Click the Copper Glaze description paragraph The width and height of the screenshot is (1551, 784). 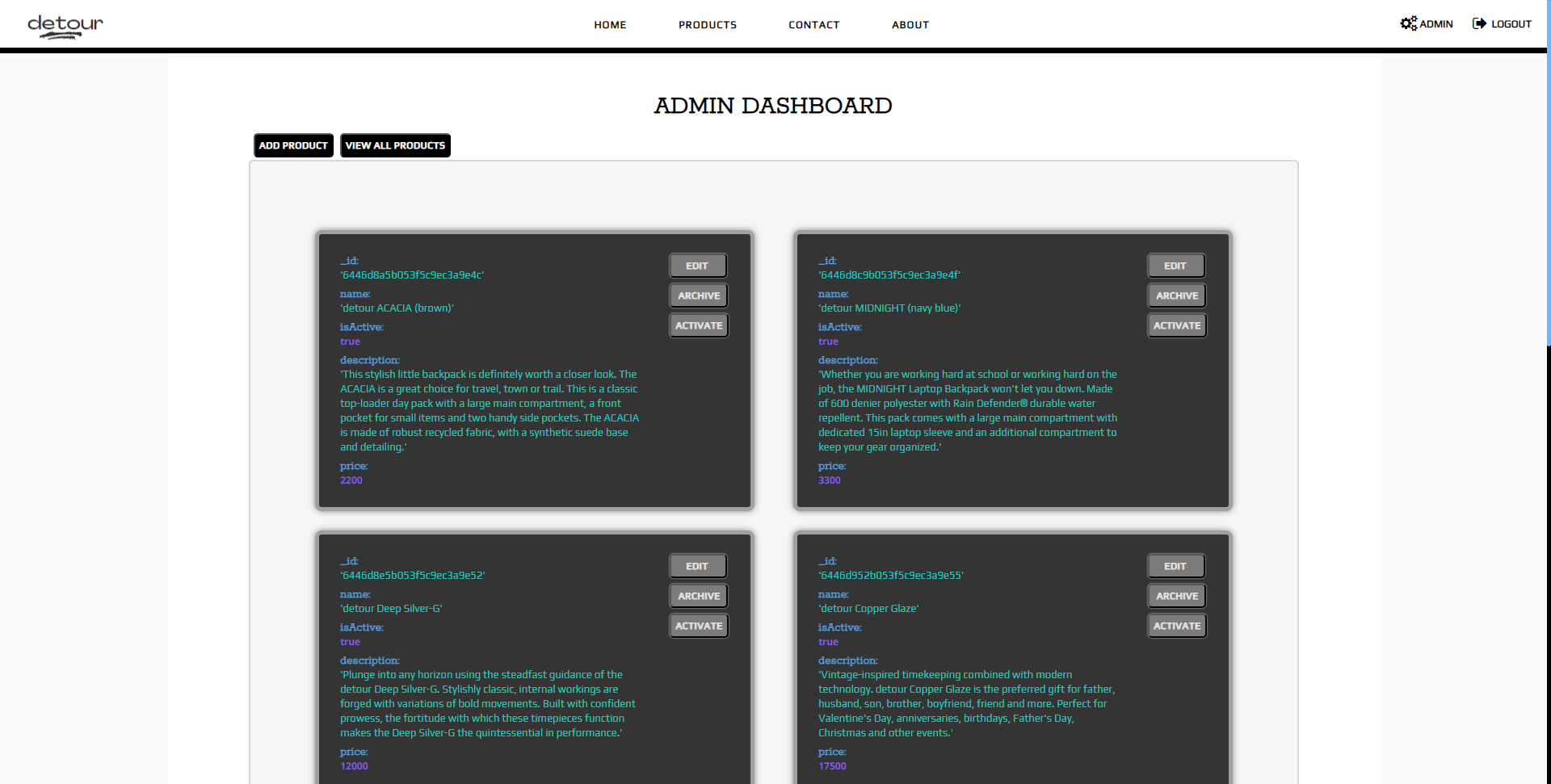pos(966,704)
